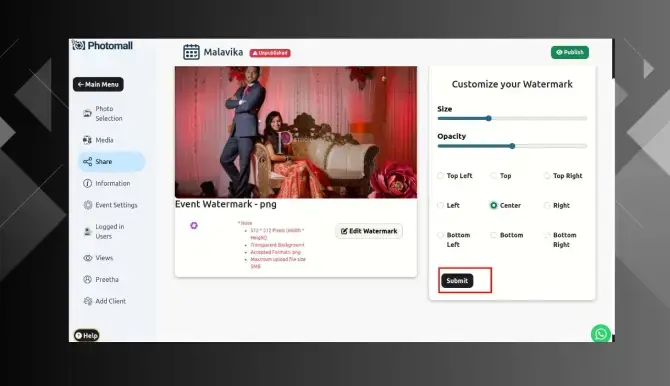Select the Left position radio
Image resolution: width=670 pixels, height=386 pixels.
pyautogui.click(x=440, y=206)
